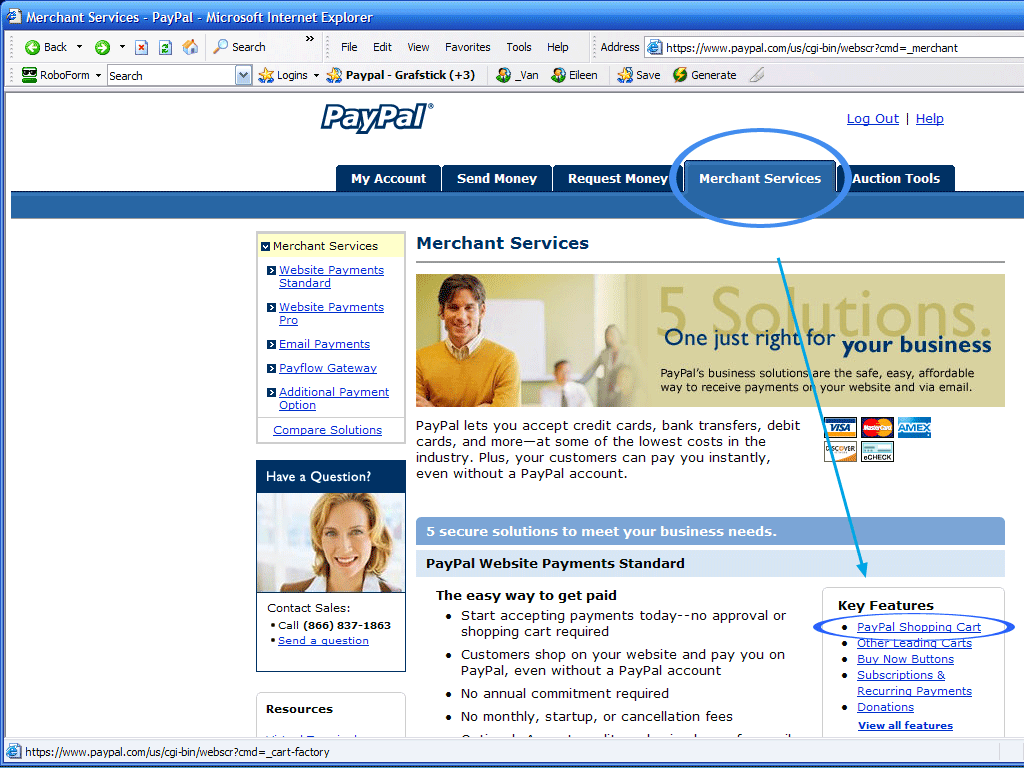Image resolution: width=1024 pixels, height=768 pixels.
Task: Click the browser Back button
Action: (x=46, y=47)
